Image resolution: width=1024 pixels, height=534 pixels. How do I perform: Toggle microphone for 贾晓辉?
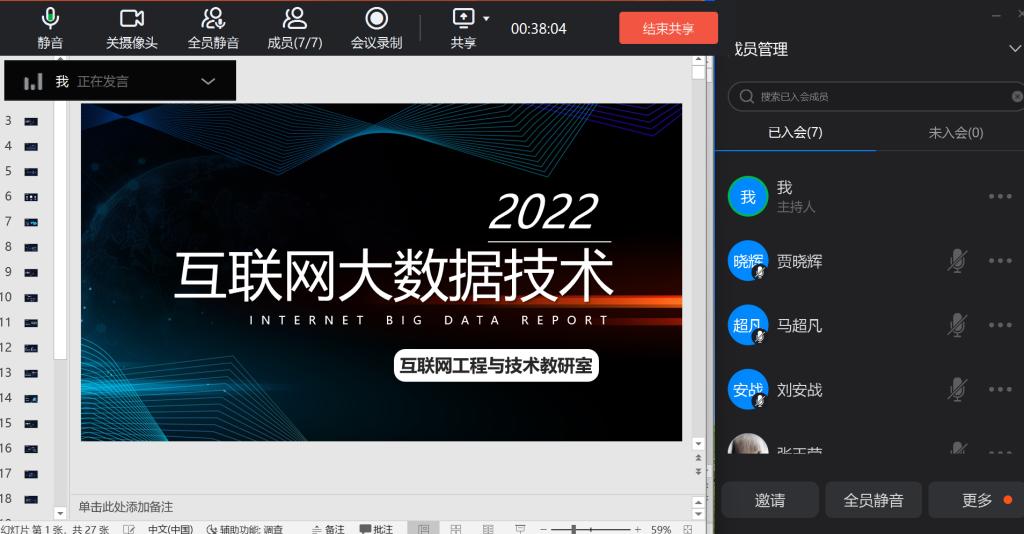click(957, 261)
